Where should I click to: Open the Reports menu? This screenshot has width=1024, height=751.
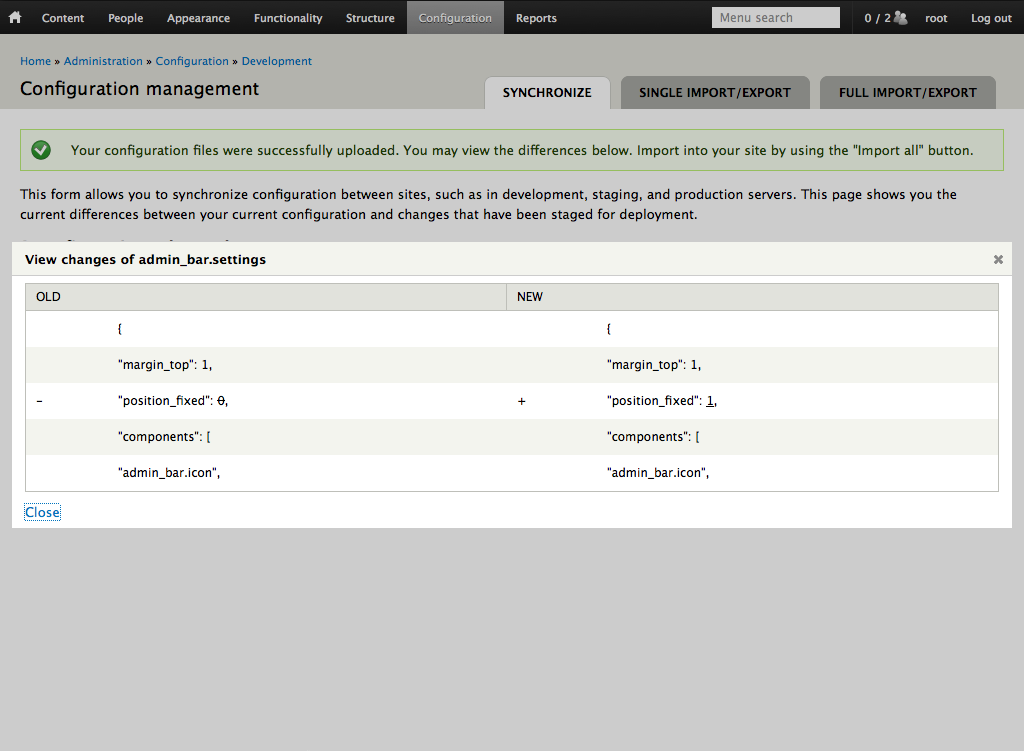pos(536,18)
